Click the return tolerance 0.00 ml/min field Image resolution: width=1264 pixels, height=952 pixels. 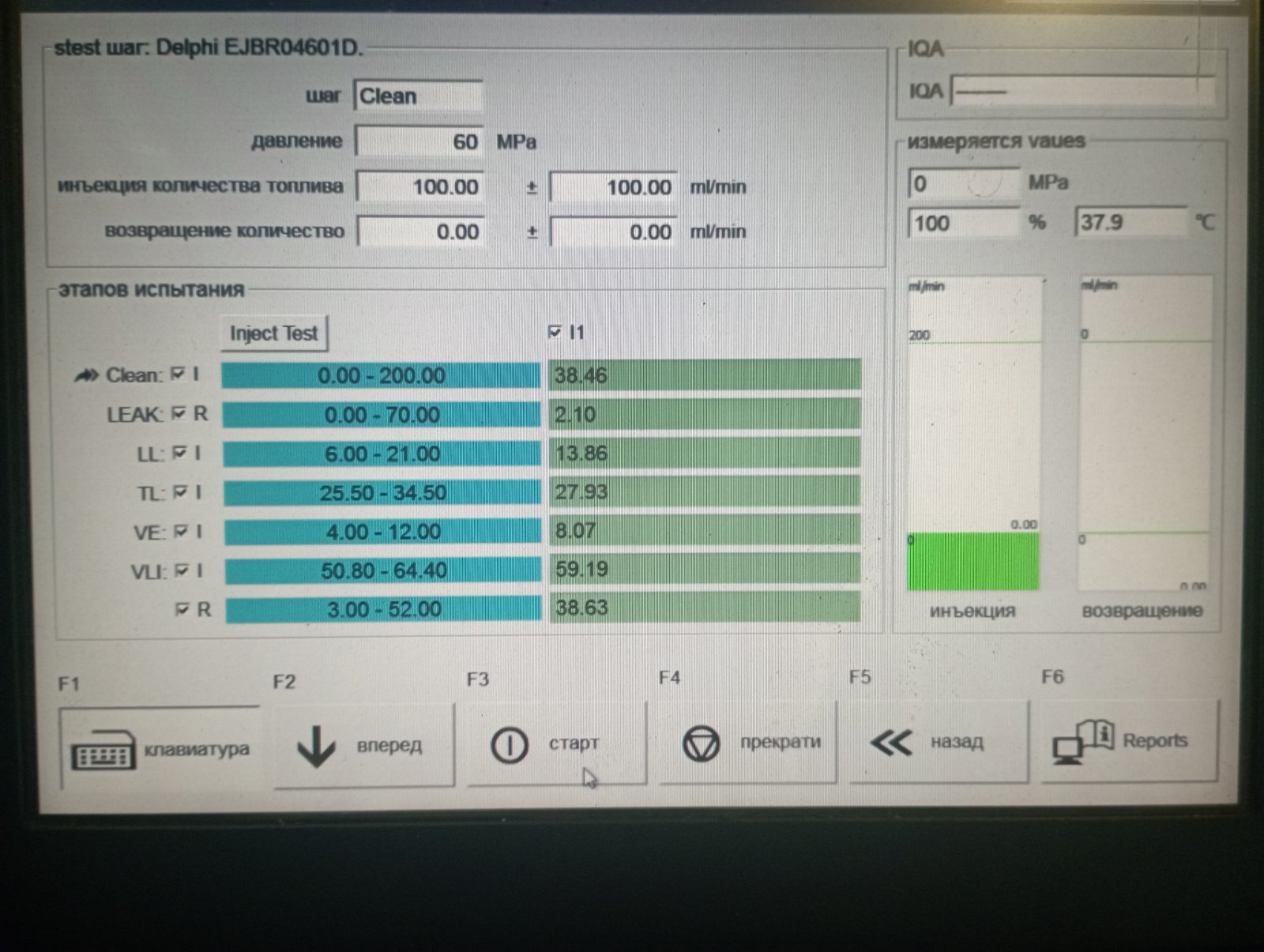(x=614, y=231)
